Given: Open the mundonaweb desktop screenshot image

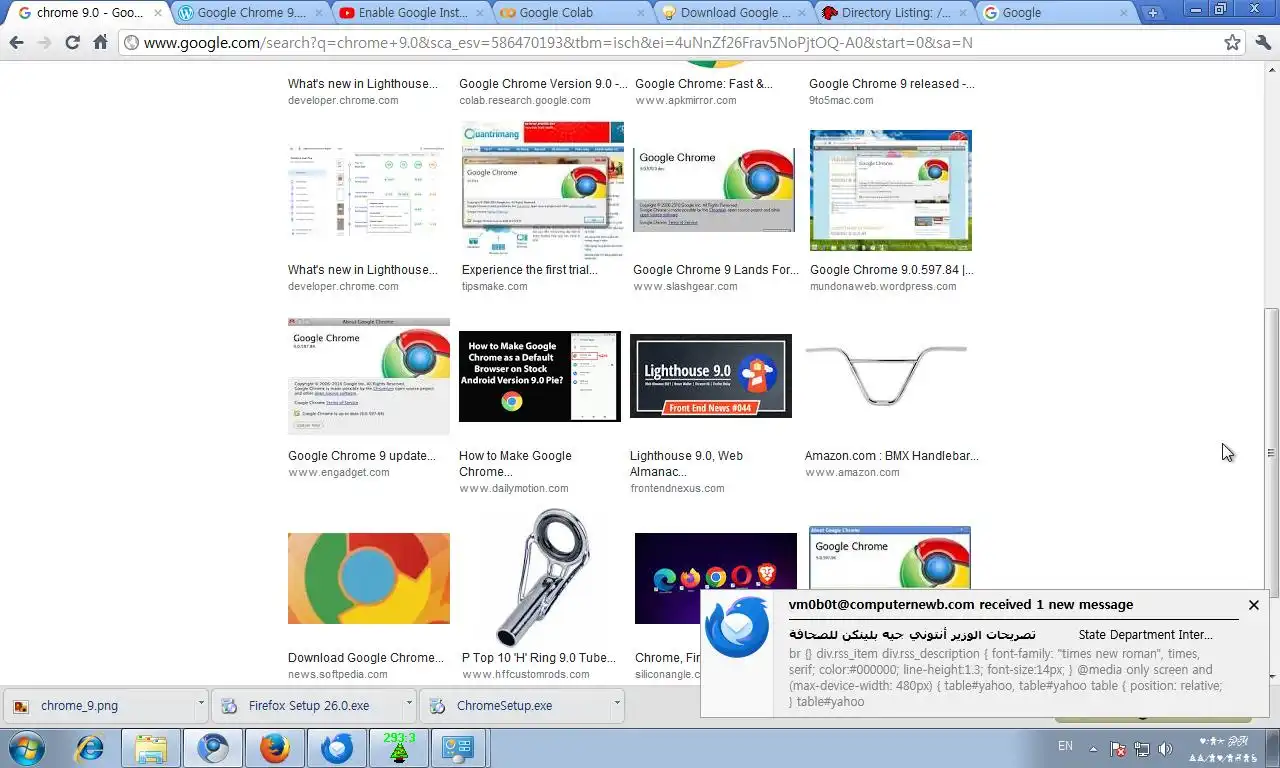Looking at the screenshot, I should 891,190.
